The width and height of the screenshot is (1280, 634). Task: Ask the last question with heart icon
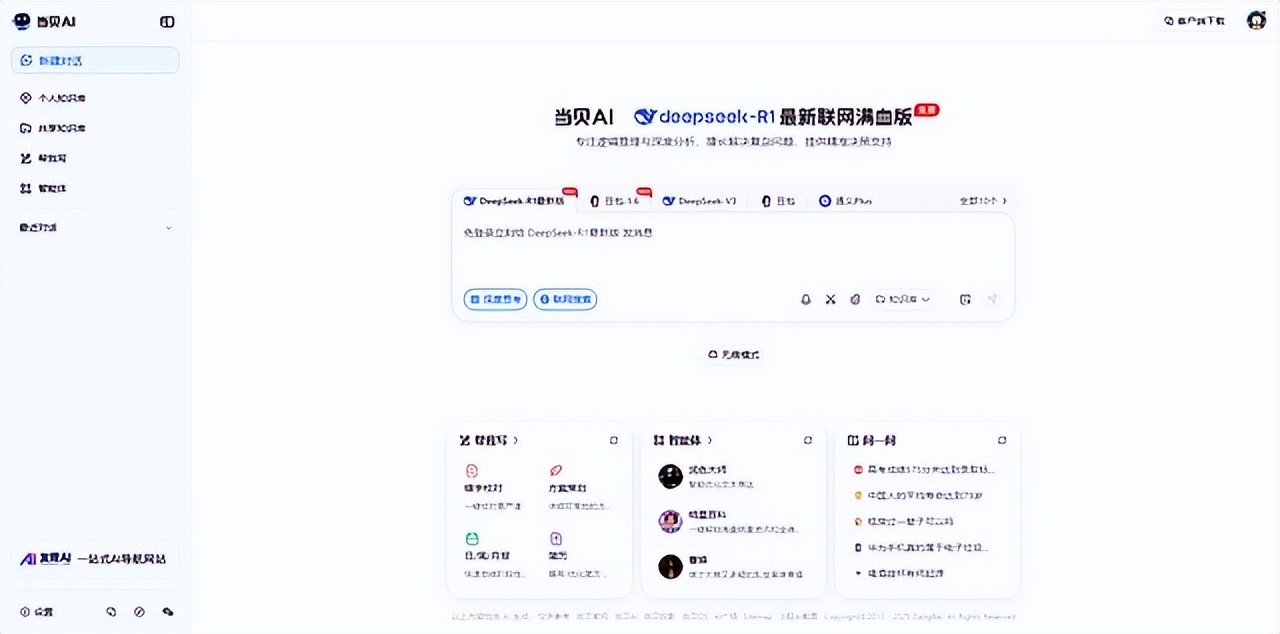pyautogui.click(x=899, y=573)
